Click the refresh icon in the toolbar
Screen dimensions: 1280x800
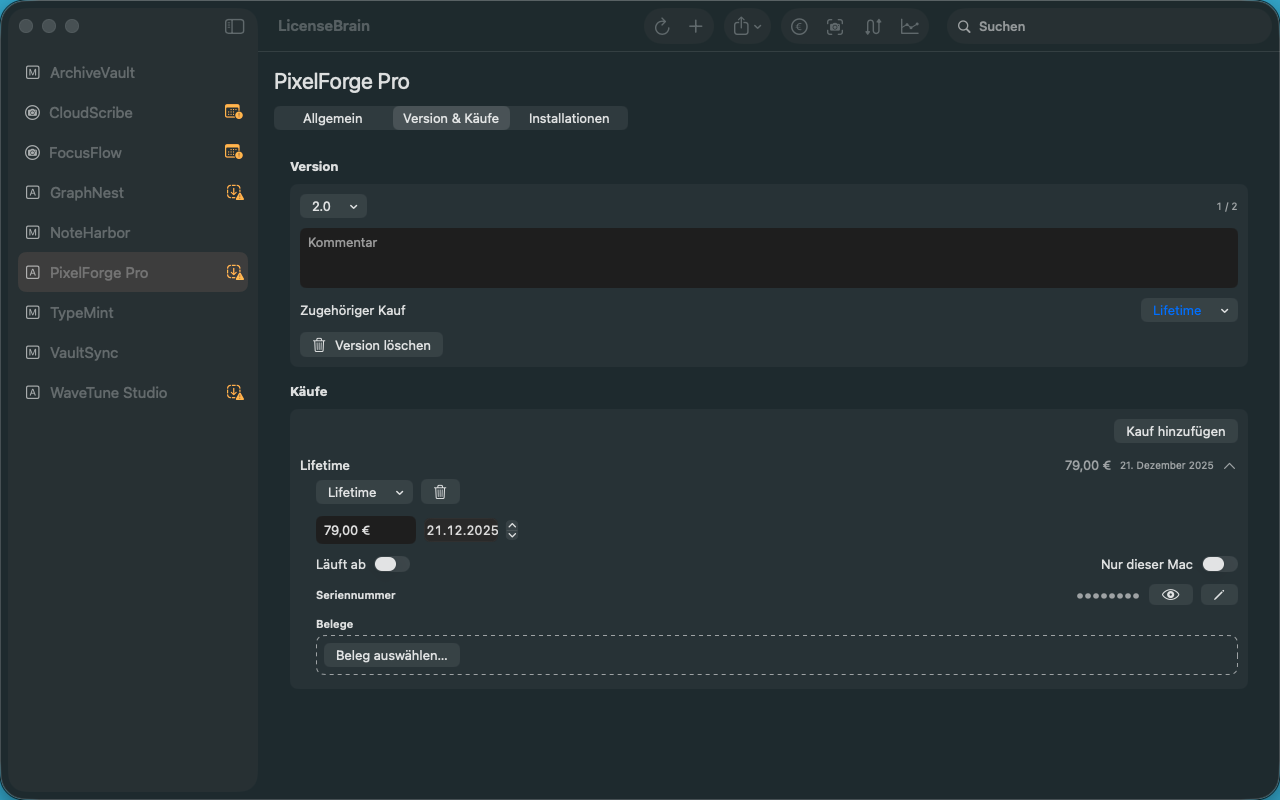pyautogui.click(x=662, y=27)
